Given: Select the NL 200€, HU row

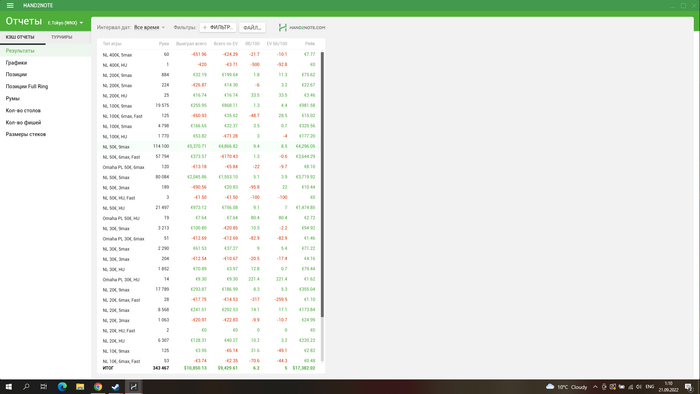Looking at the screenshot, I should coord(209,95).
